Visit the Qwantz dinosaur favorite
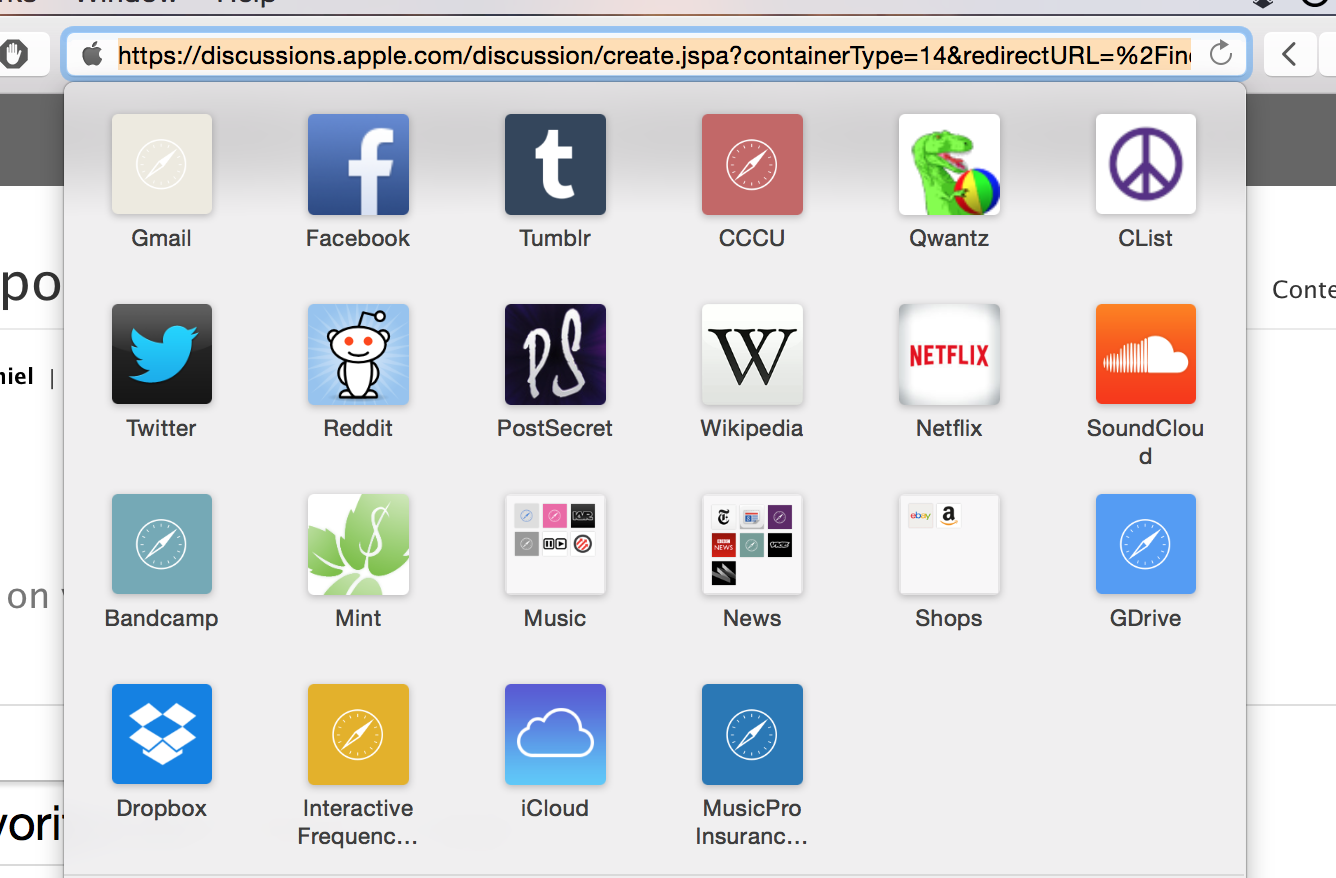The width and height of the screenshot is (1336, 878). [x=949, y=164]
